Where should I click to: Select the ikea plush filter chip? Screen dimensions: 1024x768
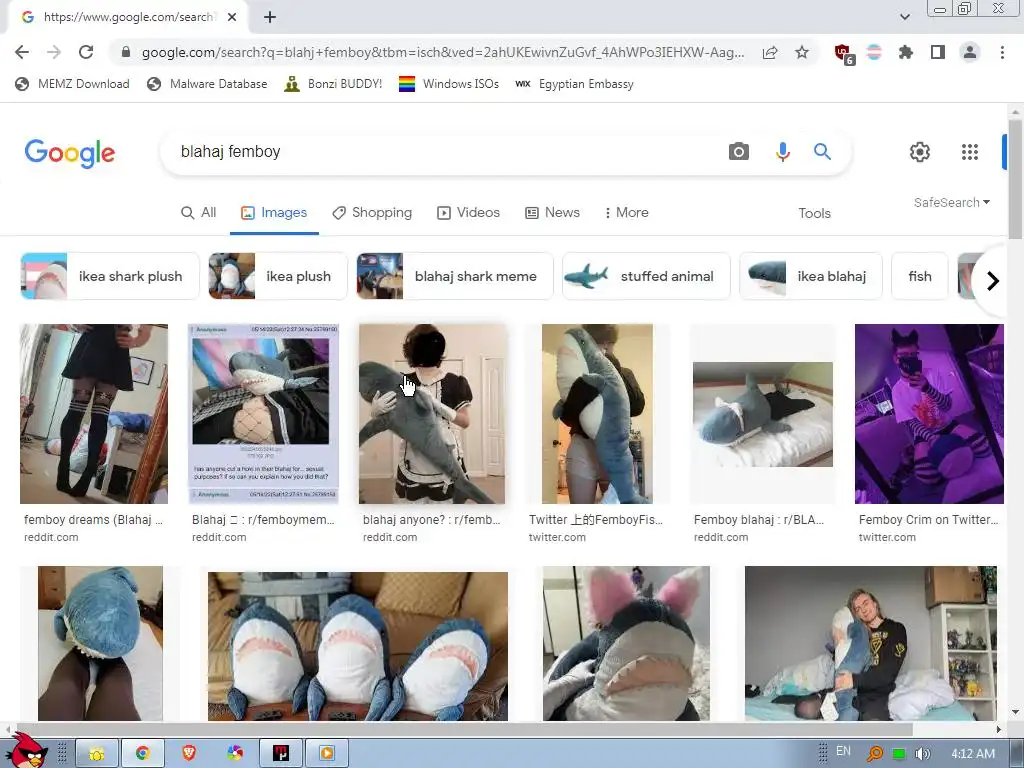(x=278, y=276)
